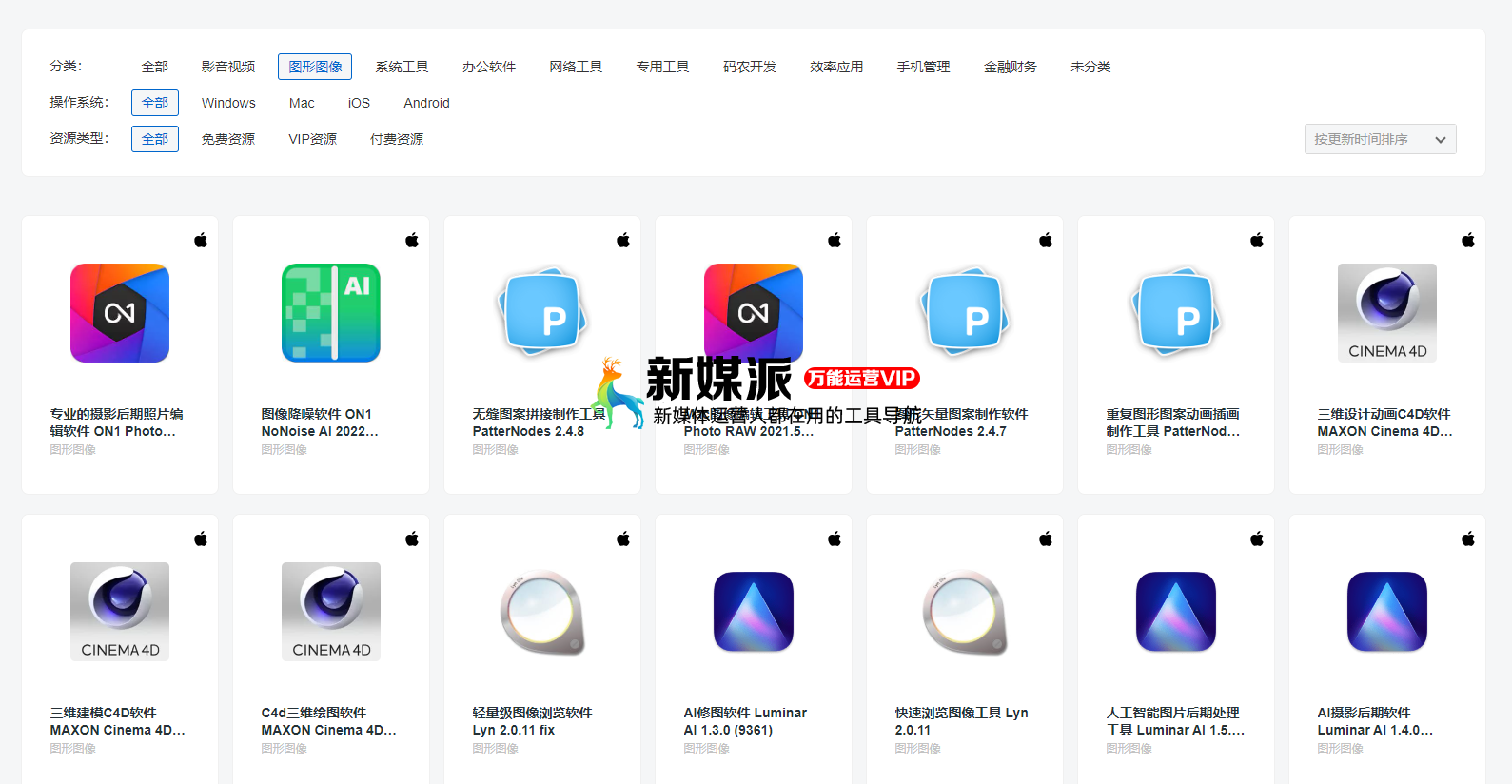The height and width of the screenshot is (784, 1512).
Task: Open the Luminar AI 1.3.0 (9361) icon
Action: [x=754, y=612]
